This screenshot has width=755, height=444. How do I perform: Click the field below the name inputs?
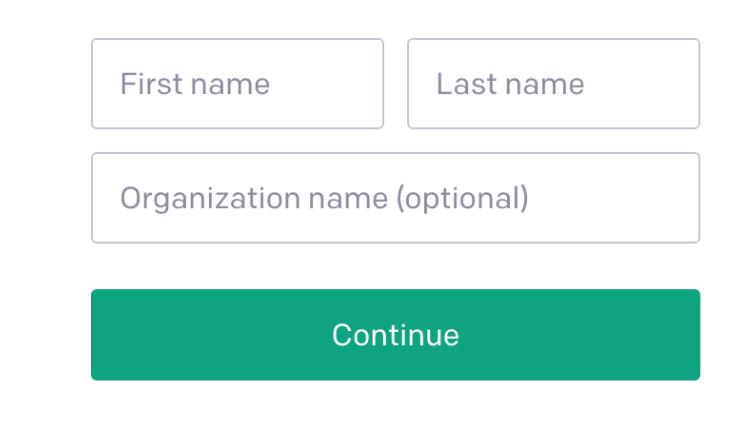[395, 198]
